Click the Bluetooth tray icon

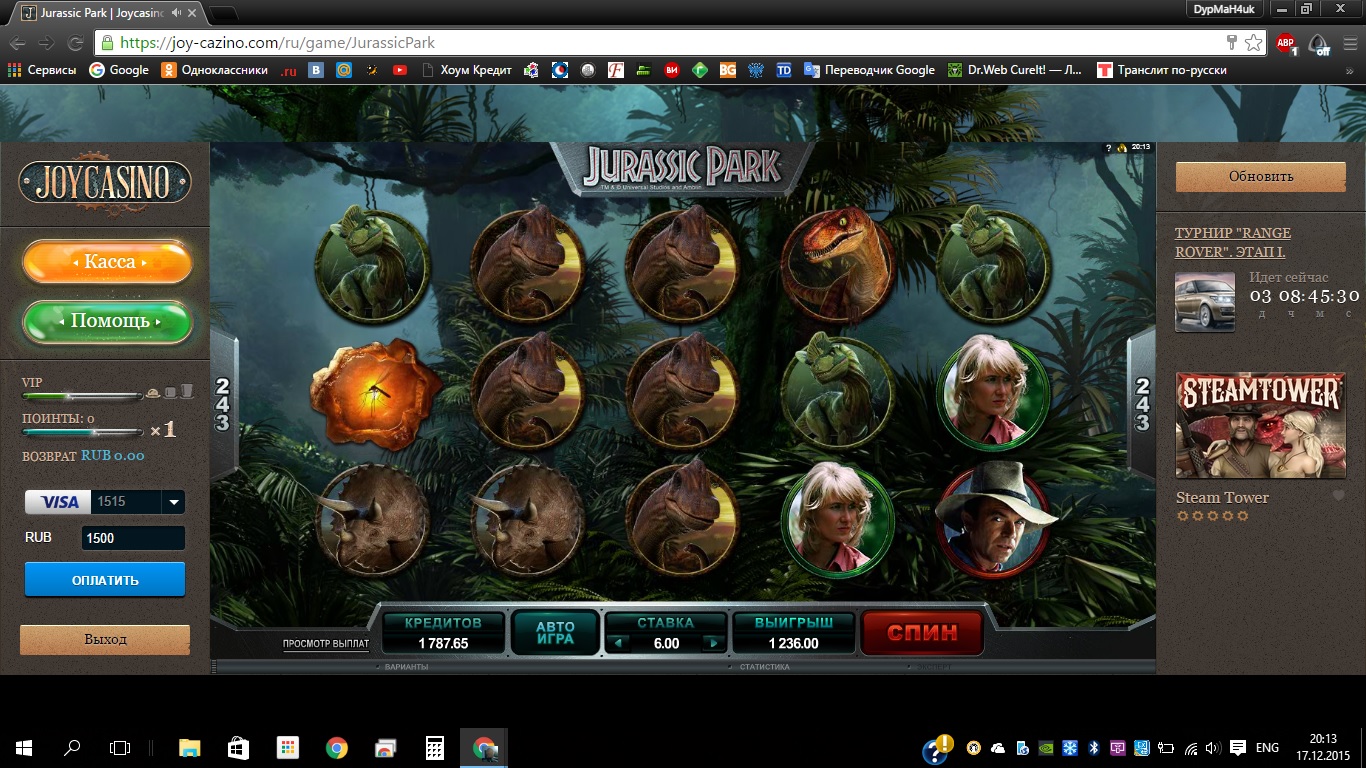pyautogui.click(x=1093, y=747)
